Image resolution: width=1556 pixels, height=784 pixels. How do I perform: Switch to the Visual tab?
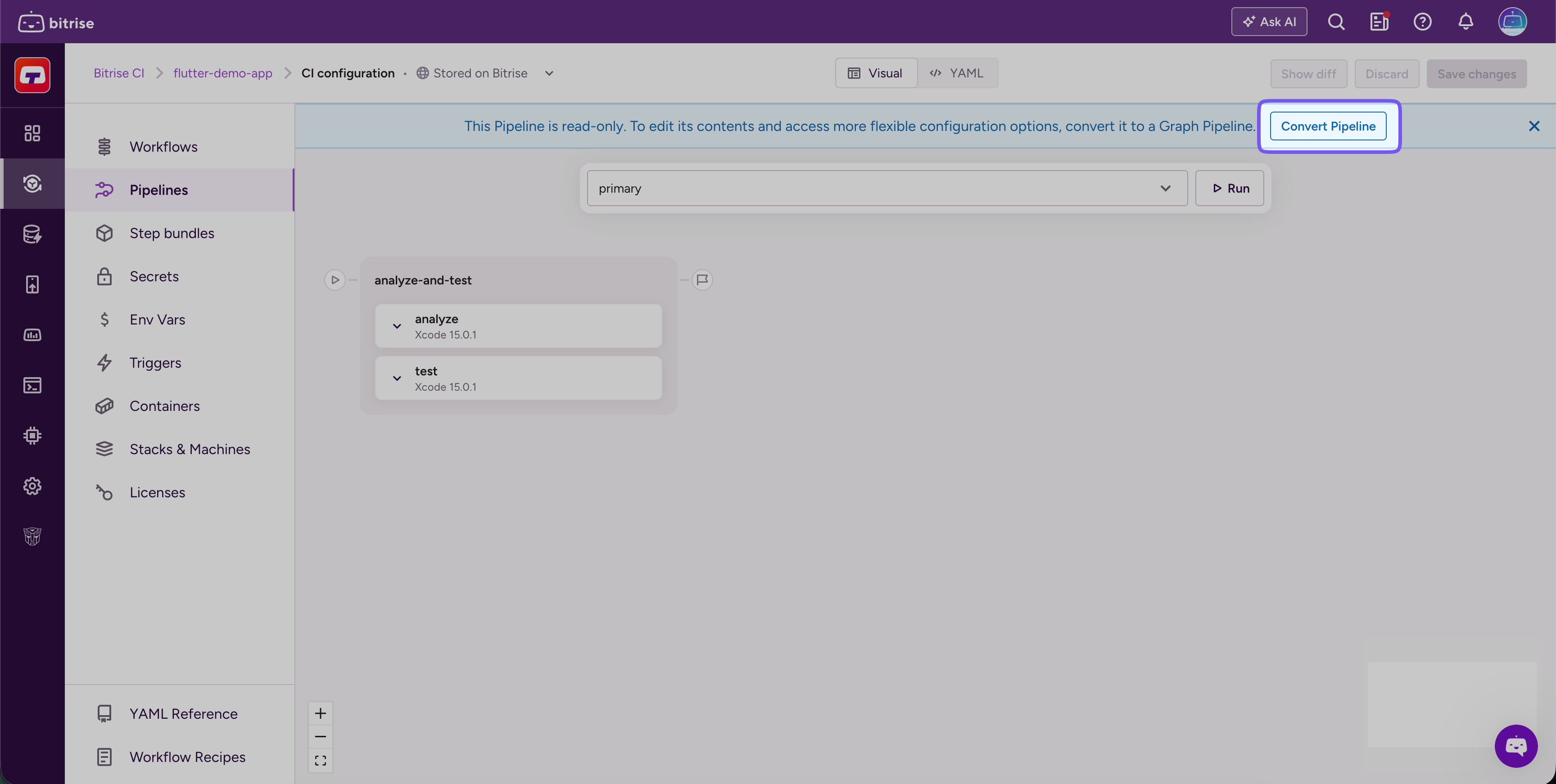pyautogui.click(x=877, y=74)
